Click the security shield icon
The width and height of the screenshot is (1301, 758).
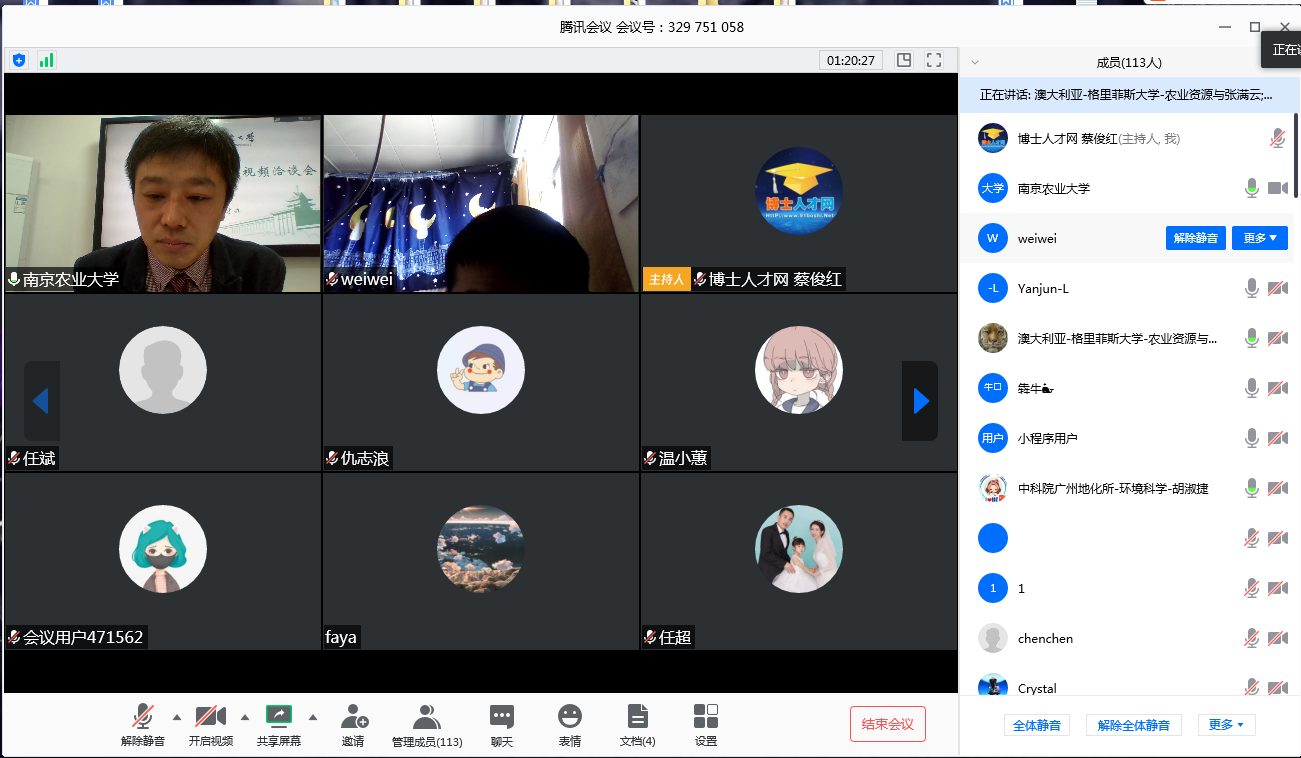(19, 60)
